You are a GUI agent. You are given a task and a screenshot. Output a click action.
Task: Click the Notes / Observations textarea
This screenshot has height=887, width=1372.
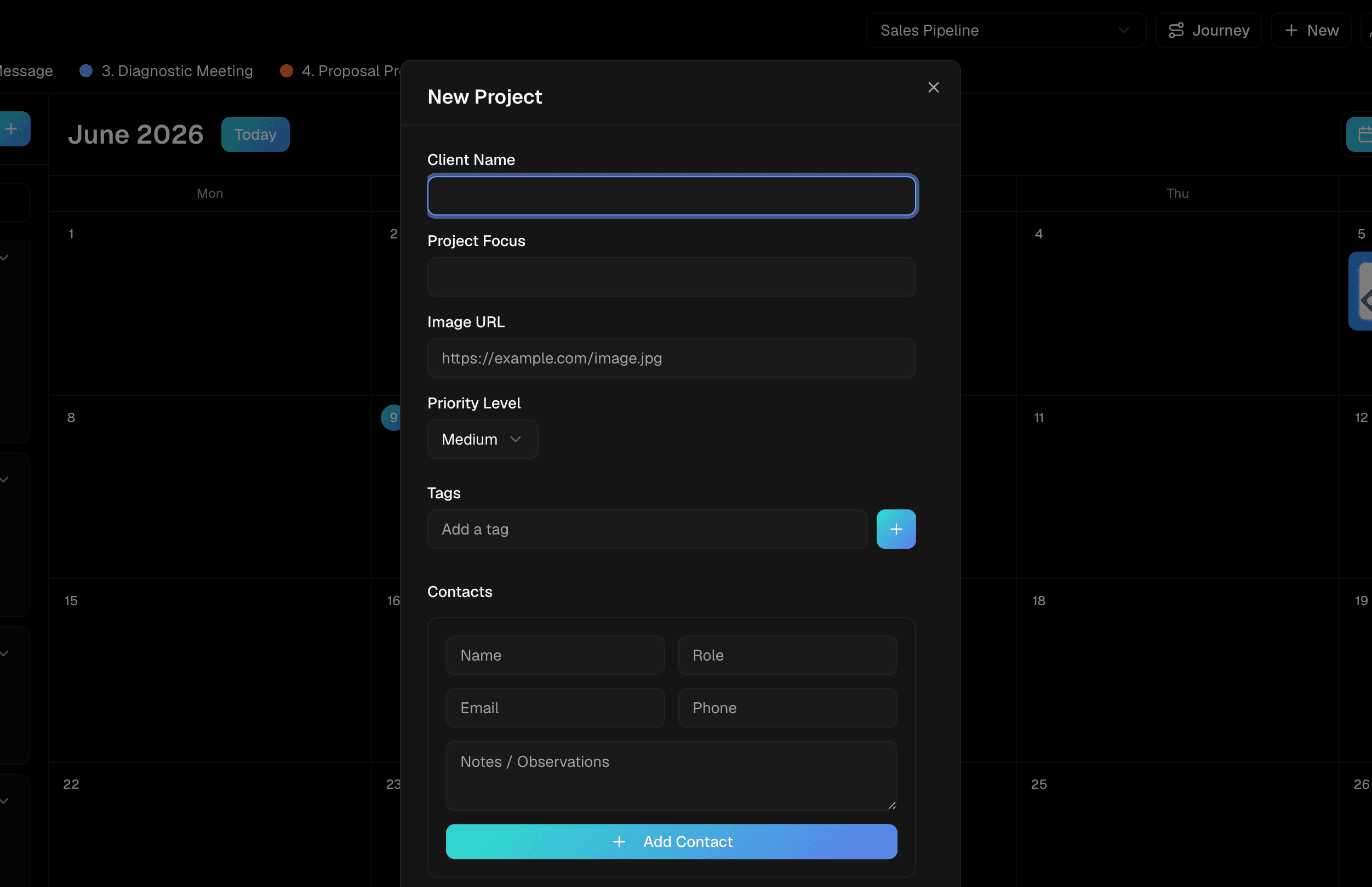tap(671, 776)
